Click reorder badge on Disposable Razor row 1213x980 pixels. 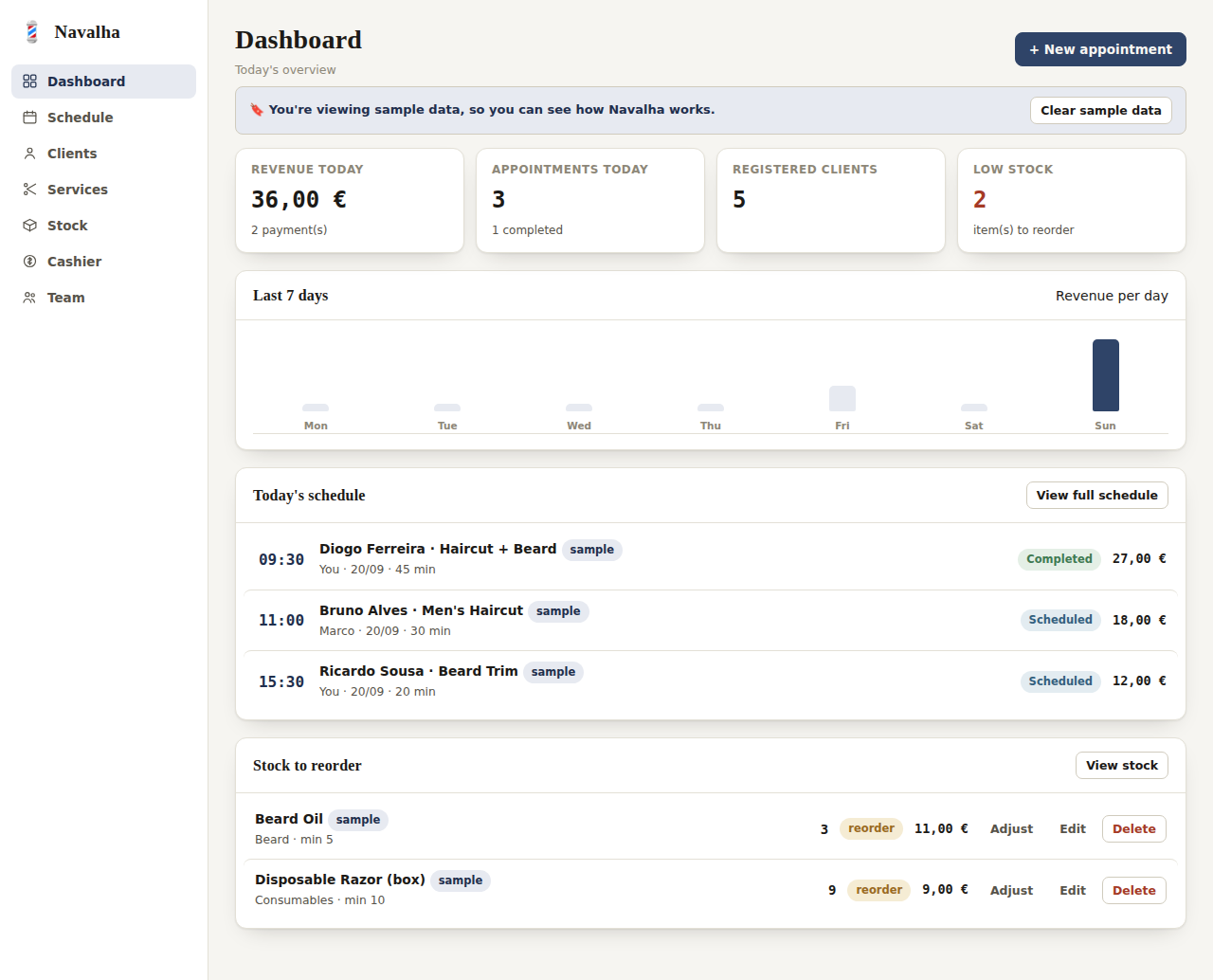[x=878, y=890]
